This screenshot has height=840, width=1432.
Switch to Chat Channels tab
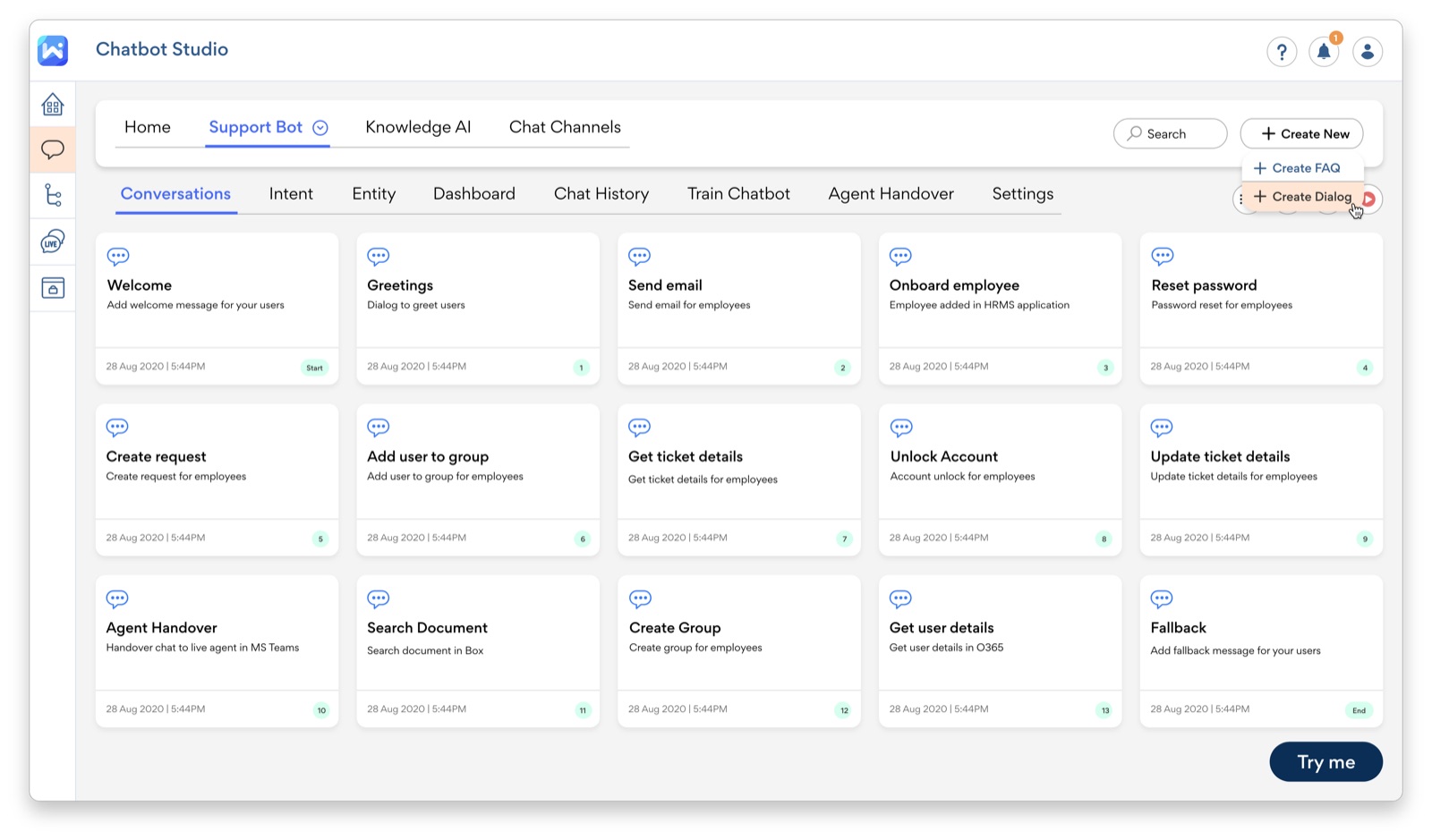[x=565, y=127]
